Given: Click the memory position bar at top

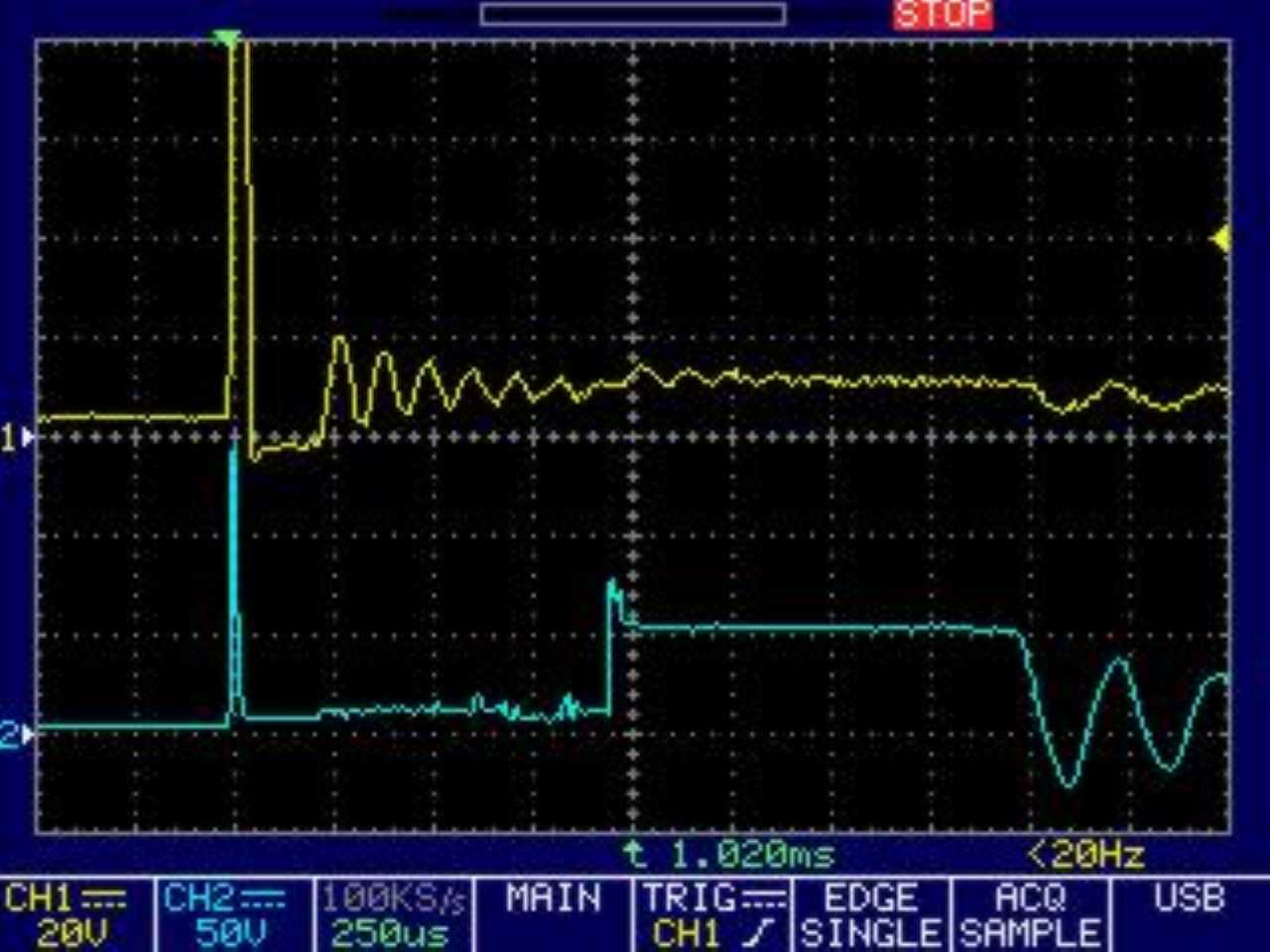Looking at the screenshot, I should [x=633, y=14].
